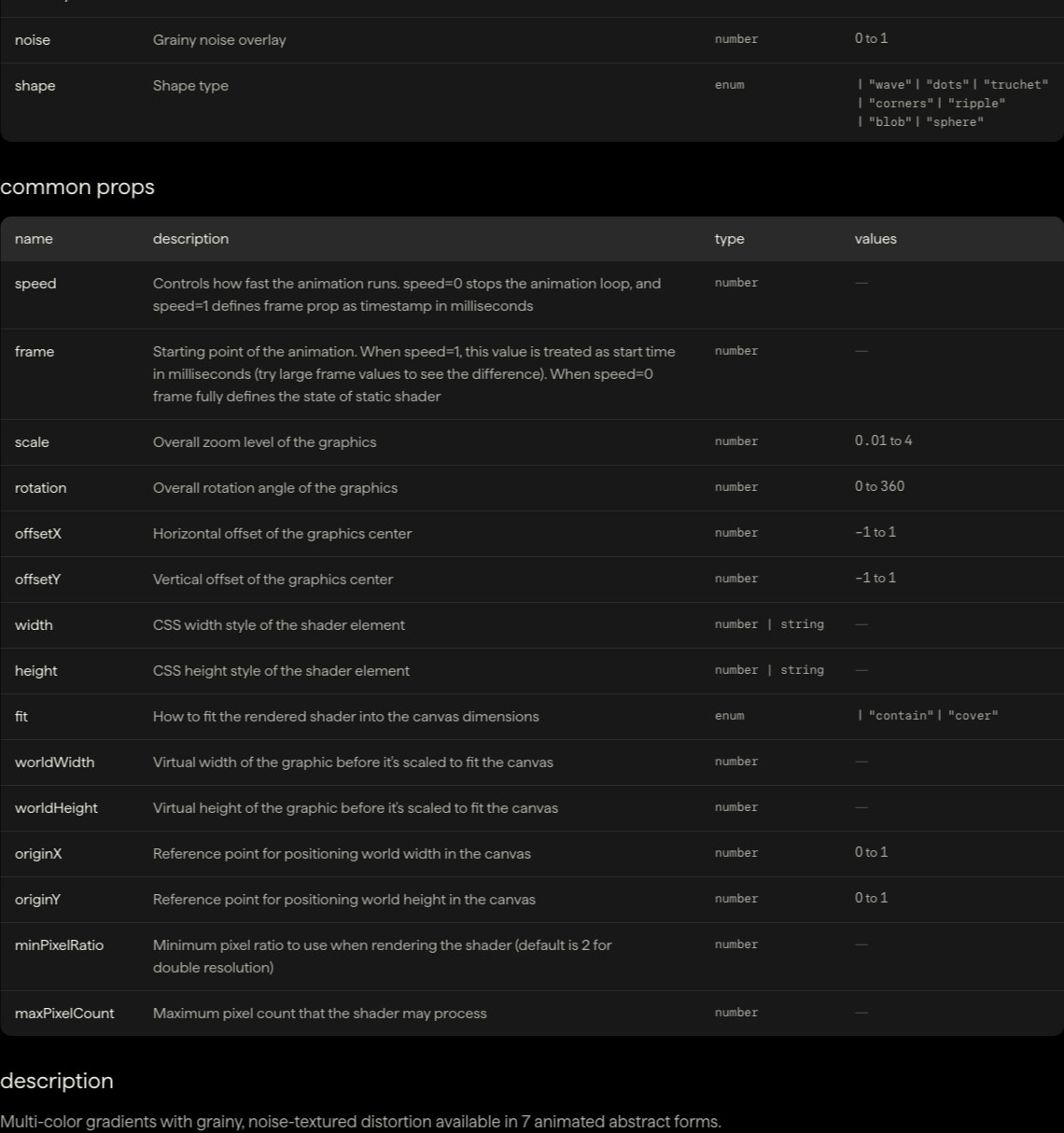Click 'Overall zoom level of the graphics'
1064x1133 pixels.
264,442
